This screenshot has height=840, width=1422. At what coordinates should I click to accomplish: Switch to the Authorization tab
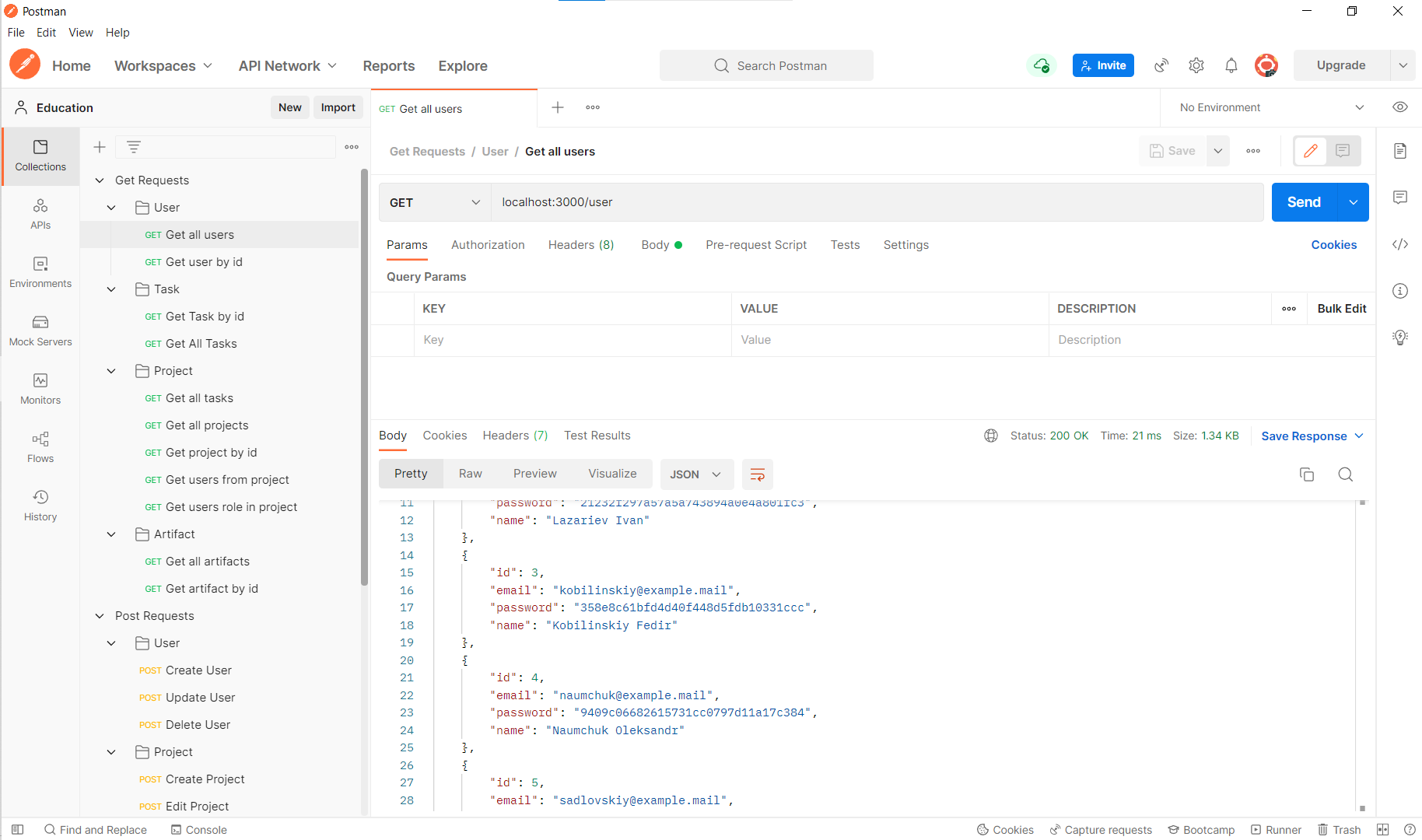pyautogui.click(x=488, y=245)
